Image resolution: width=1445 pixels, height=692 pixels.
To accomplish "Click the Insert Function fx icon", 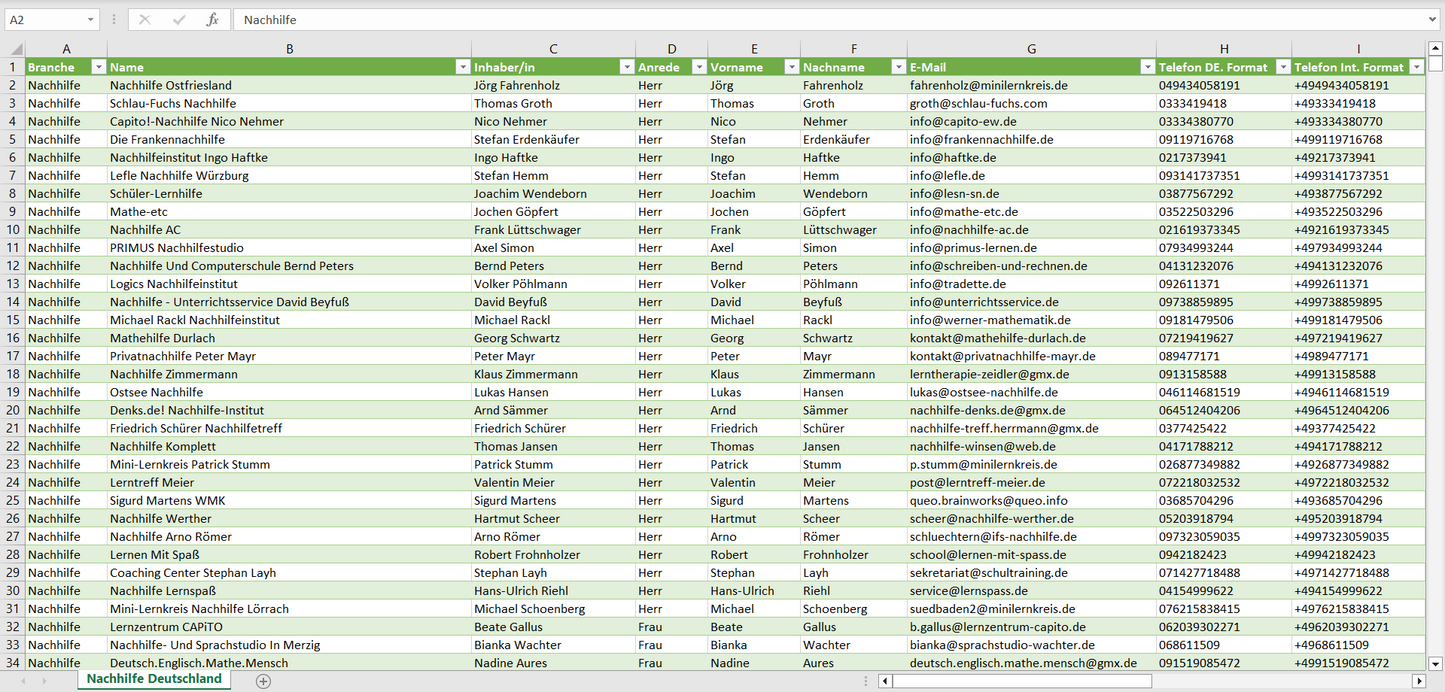I will coord(212,20).
